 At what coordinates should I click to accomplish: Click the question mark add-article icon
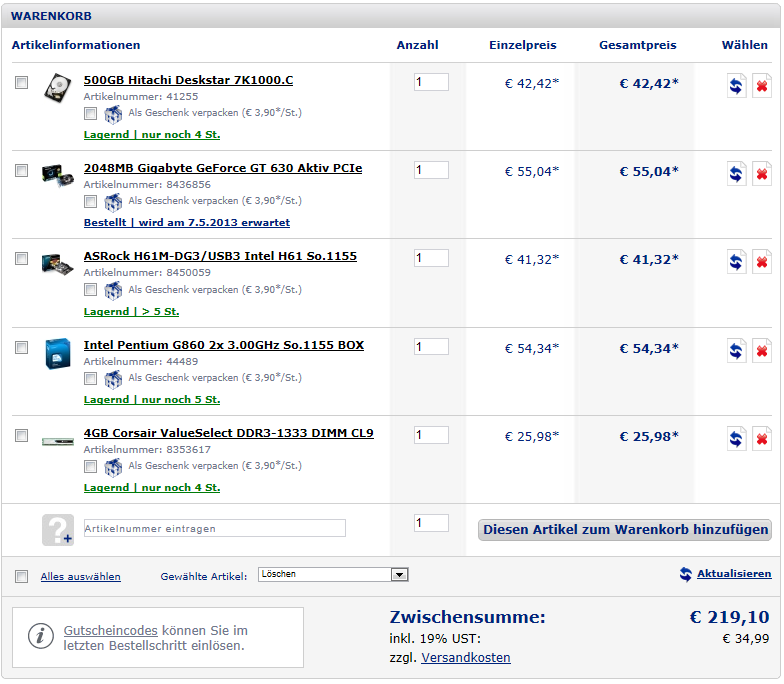(58, 530)
